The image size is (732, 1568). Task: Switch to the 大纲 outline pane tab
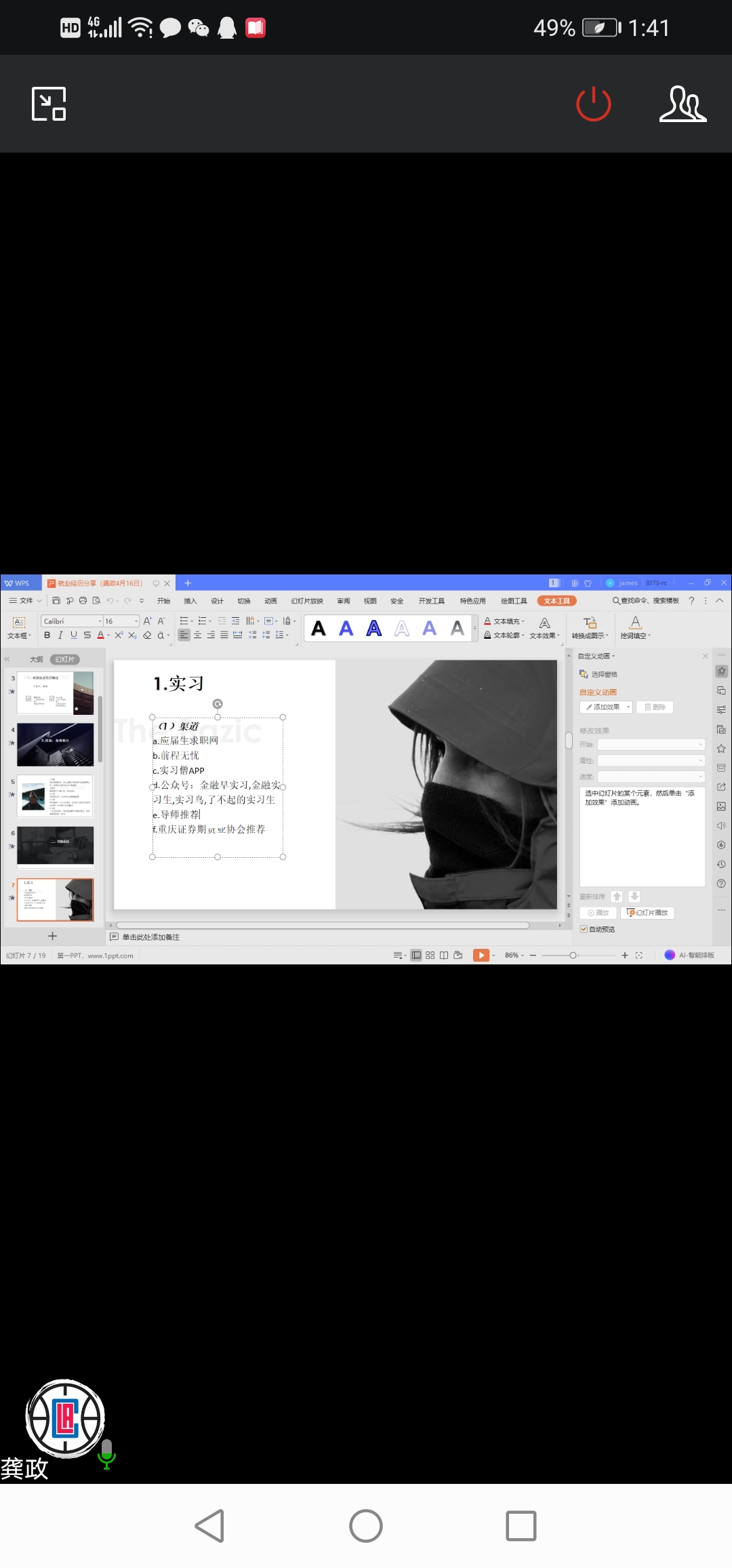(36, 659)
